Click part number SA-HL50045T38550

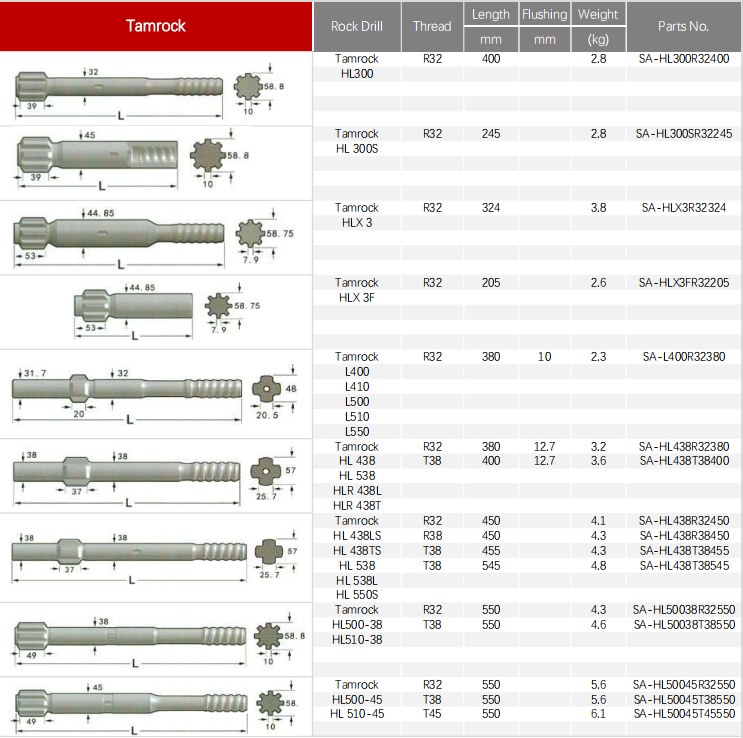click(684, 700)
